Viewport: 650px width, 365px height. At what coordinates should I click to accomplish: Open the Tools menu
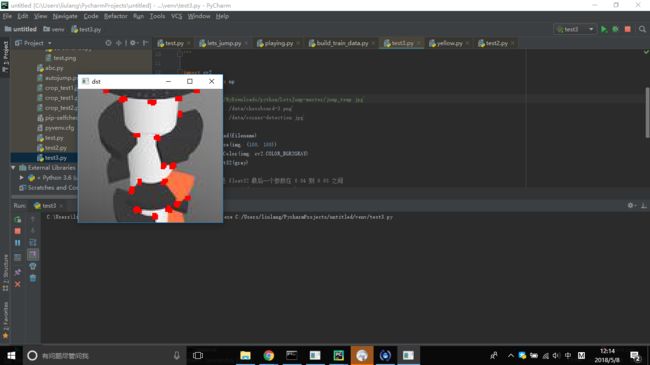pyautogui.click(x=157, y=16)
